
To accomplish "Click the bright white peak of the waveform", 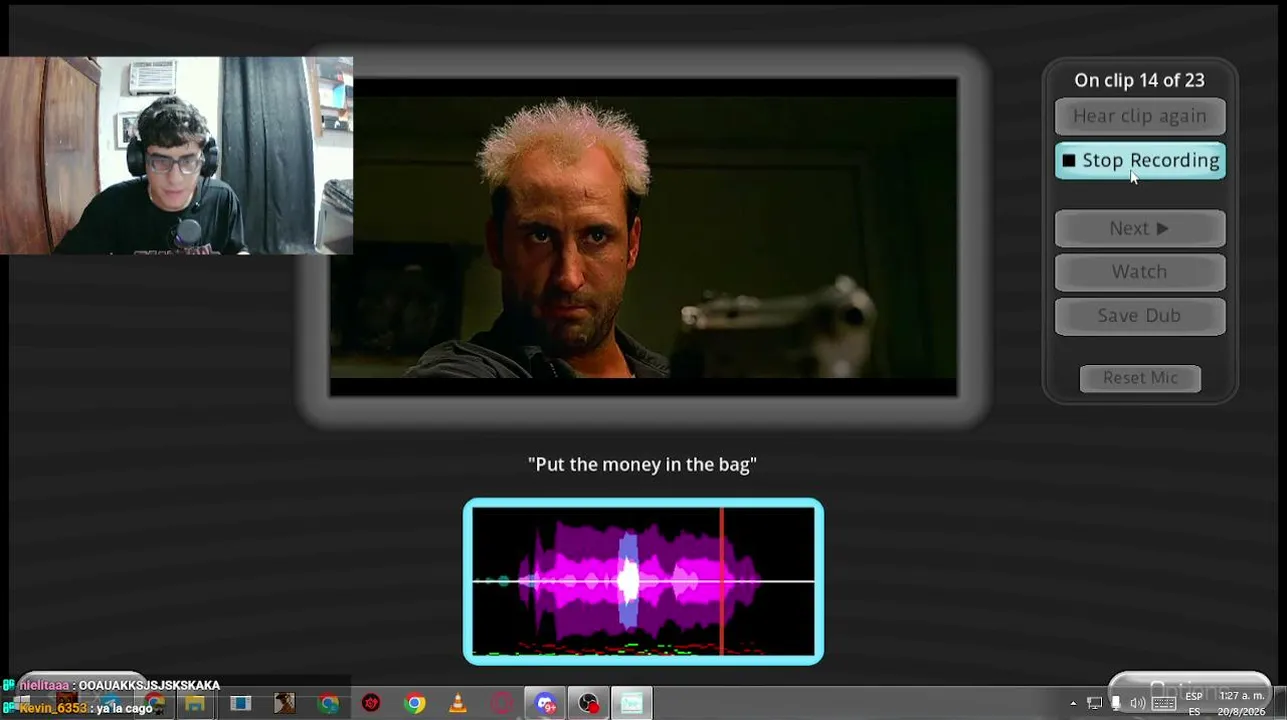I will click(629, 581).
